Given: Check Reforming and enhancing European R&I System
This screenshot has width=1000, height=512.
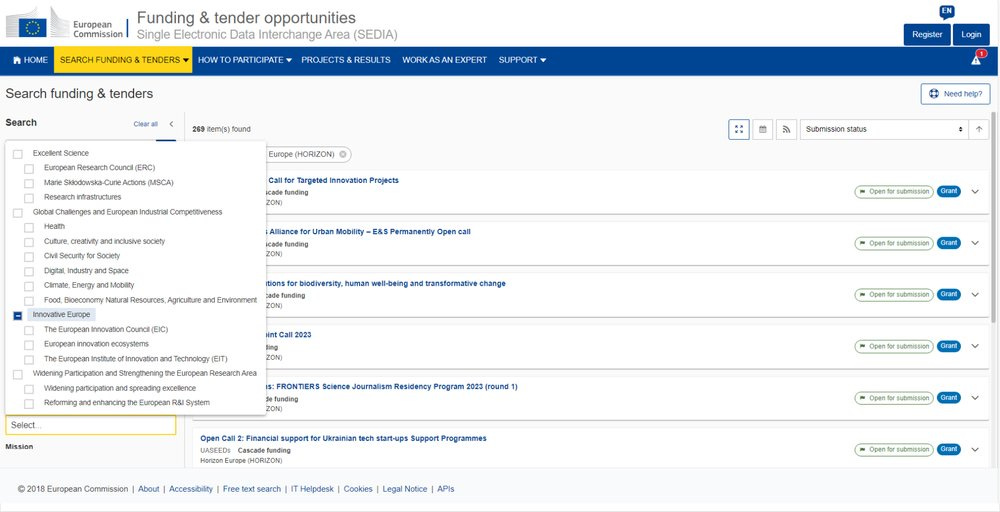Looking at the screenshot, I should point(29,404).
